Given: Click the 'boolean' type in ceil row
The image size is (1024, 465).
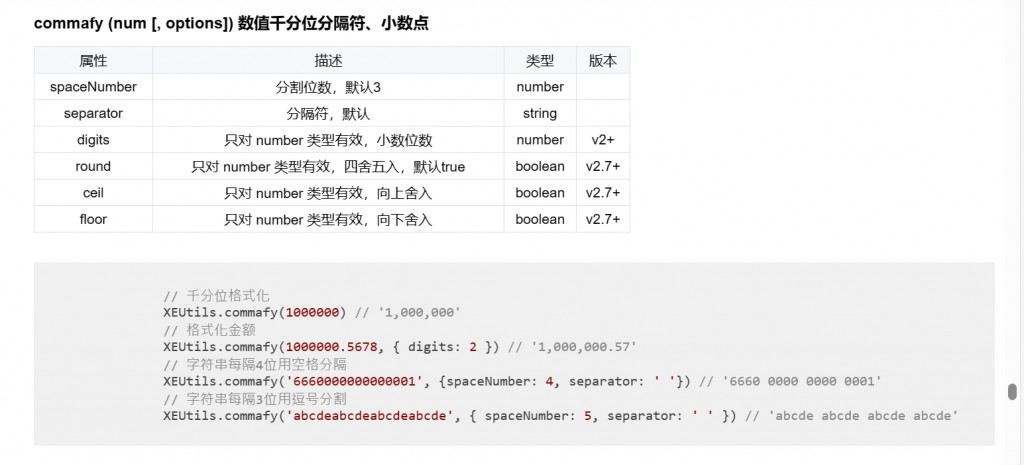Looking at the screenshot, I should [540, 193].
